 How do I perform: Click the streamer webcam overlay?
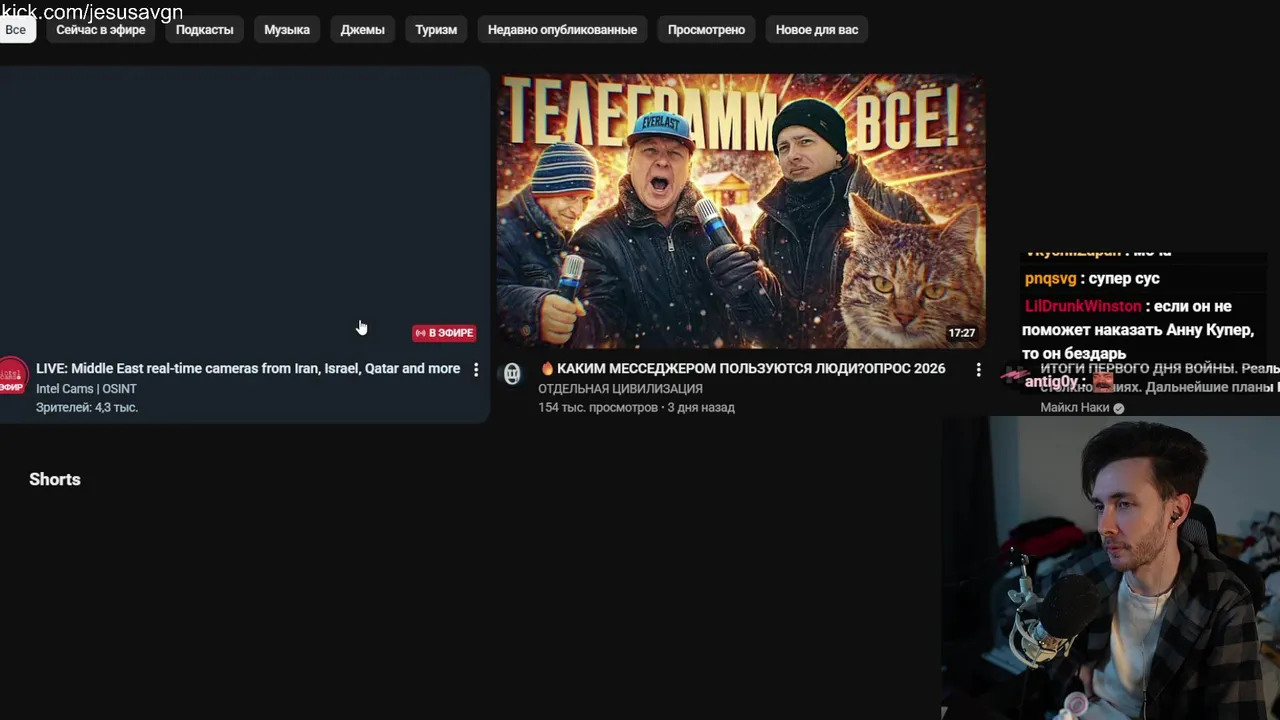[x=1110, y=568]
